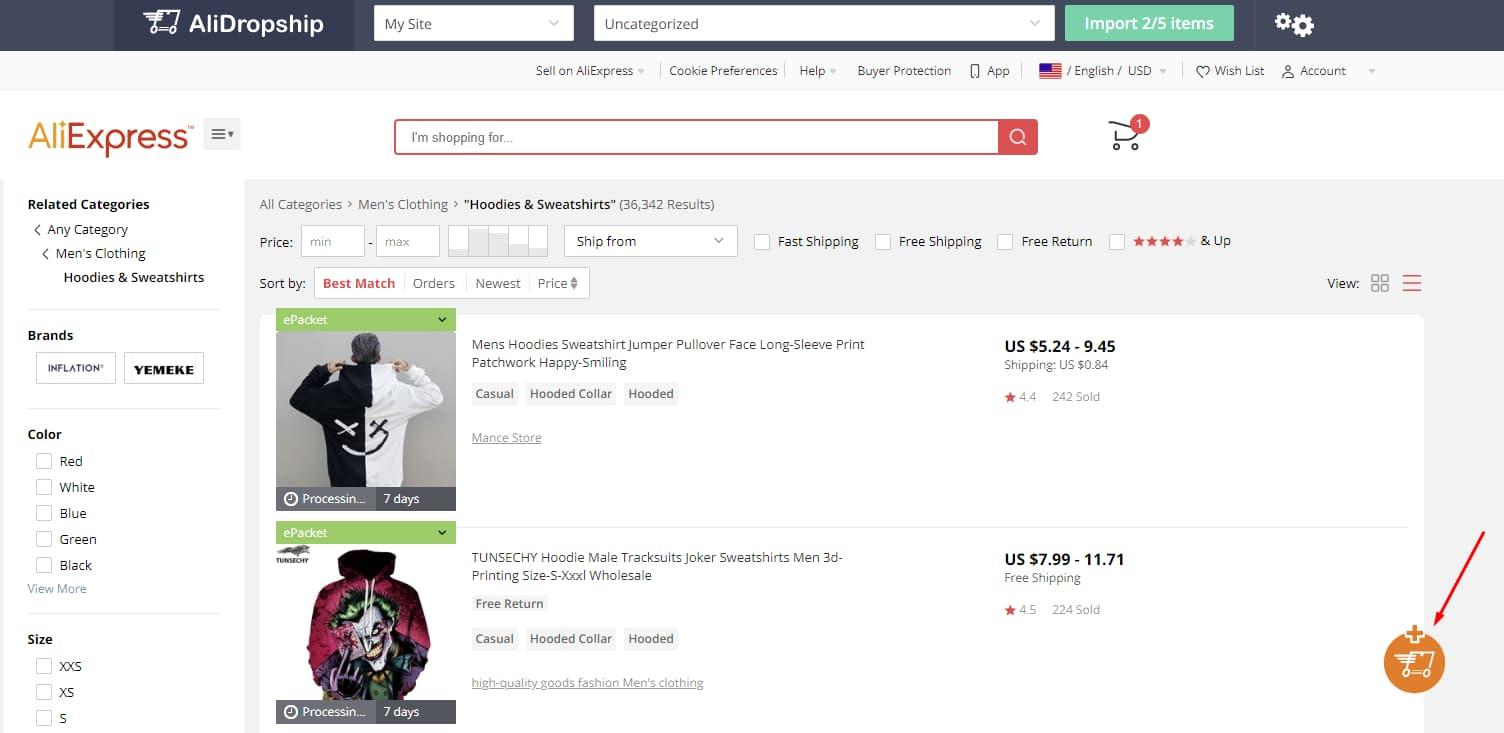Click the minimum price input field
Screen dimensions: 1504x733
332,241
